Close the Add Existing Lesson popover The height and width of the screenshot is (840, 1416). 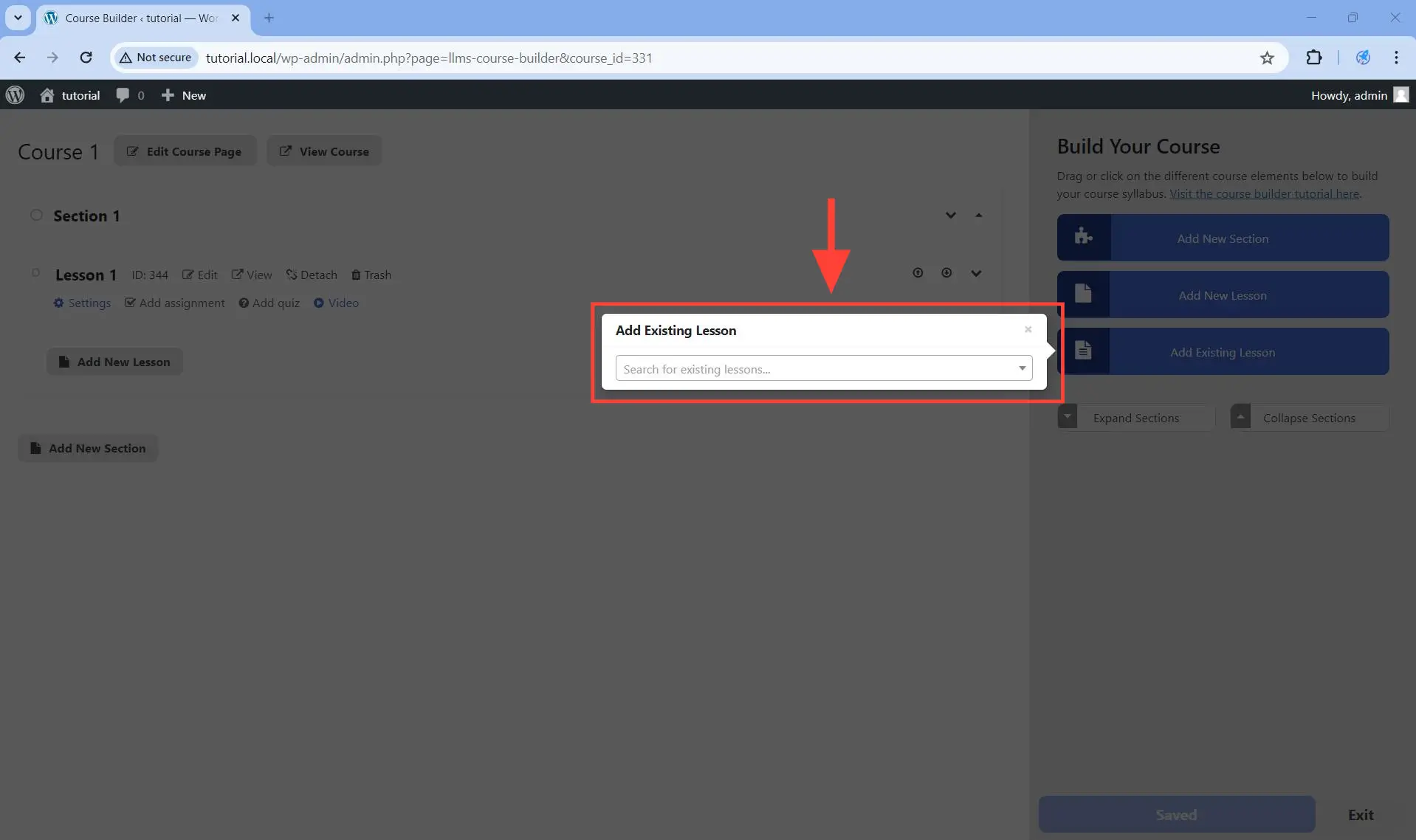pyautogui.click(x=1028, y=329)
